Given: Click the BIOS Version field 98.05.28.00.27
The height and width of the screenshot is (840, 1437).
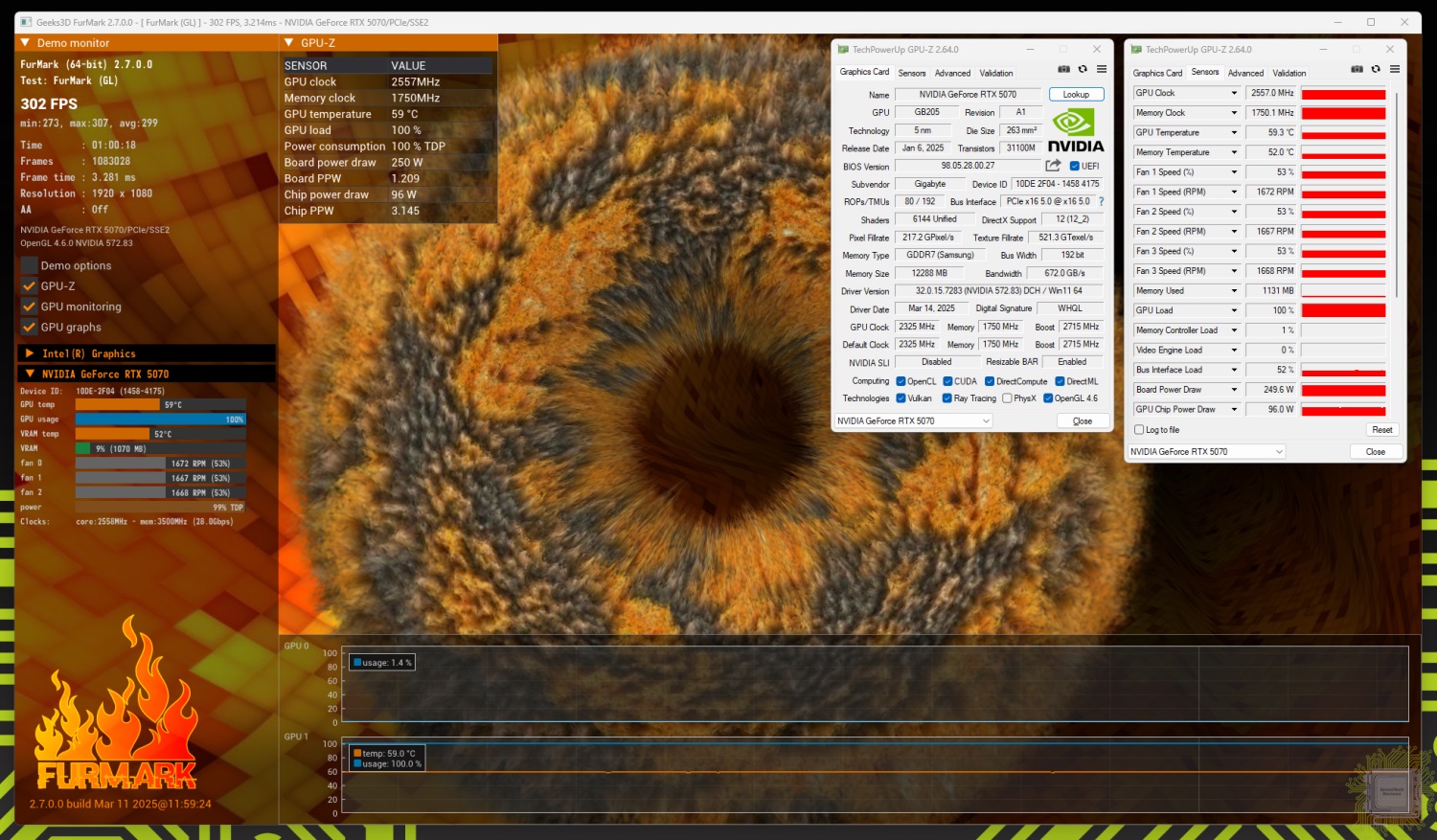Looking at the screenshot, I should 968,166.
